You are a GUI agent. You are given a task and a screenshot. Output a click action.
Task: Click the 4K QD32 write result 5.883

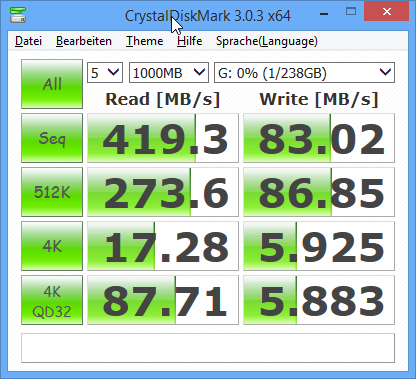[319, 300]
